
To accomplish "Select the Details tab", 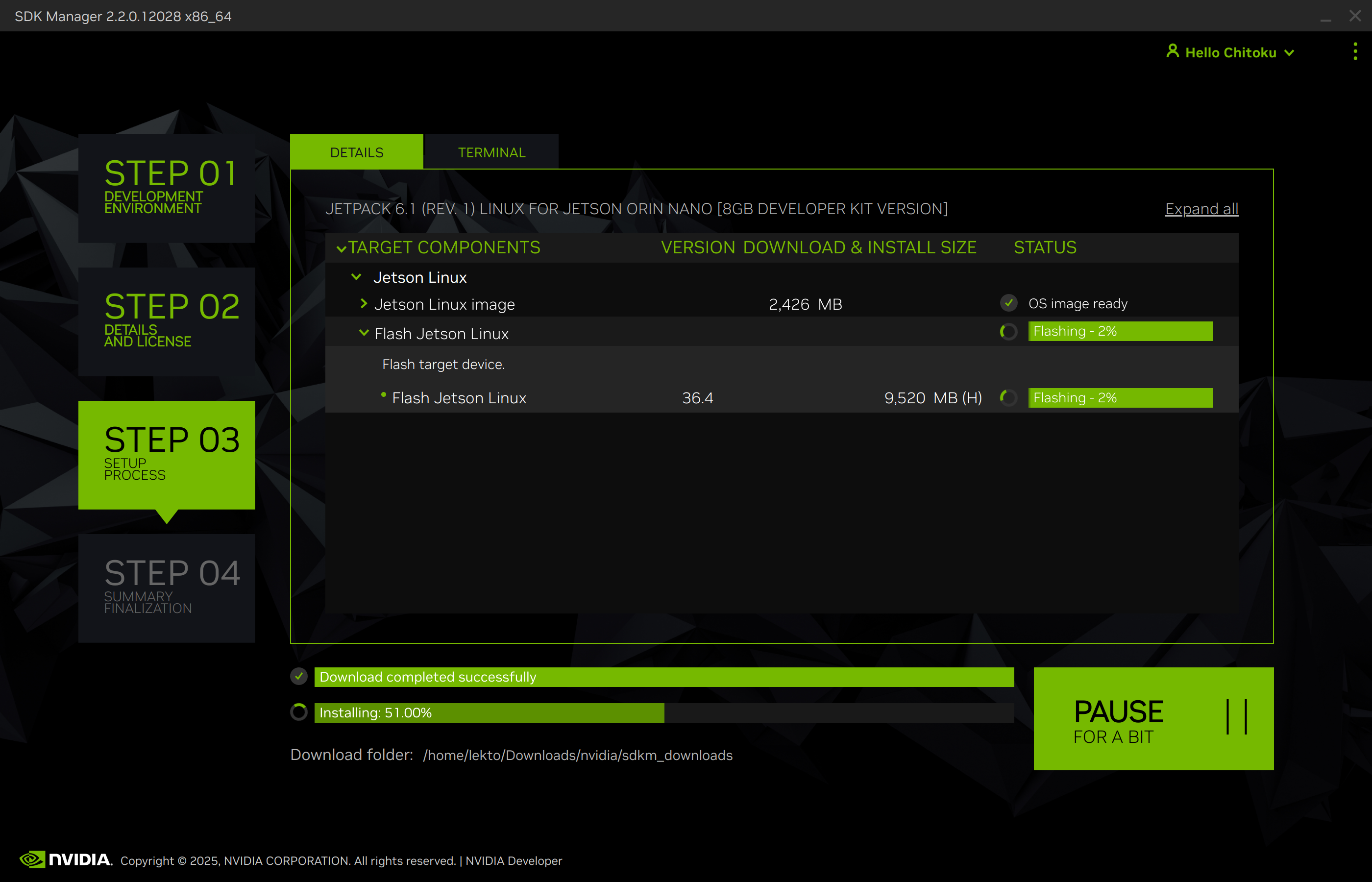I will point(356,152).
